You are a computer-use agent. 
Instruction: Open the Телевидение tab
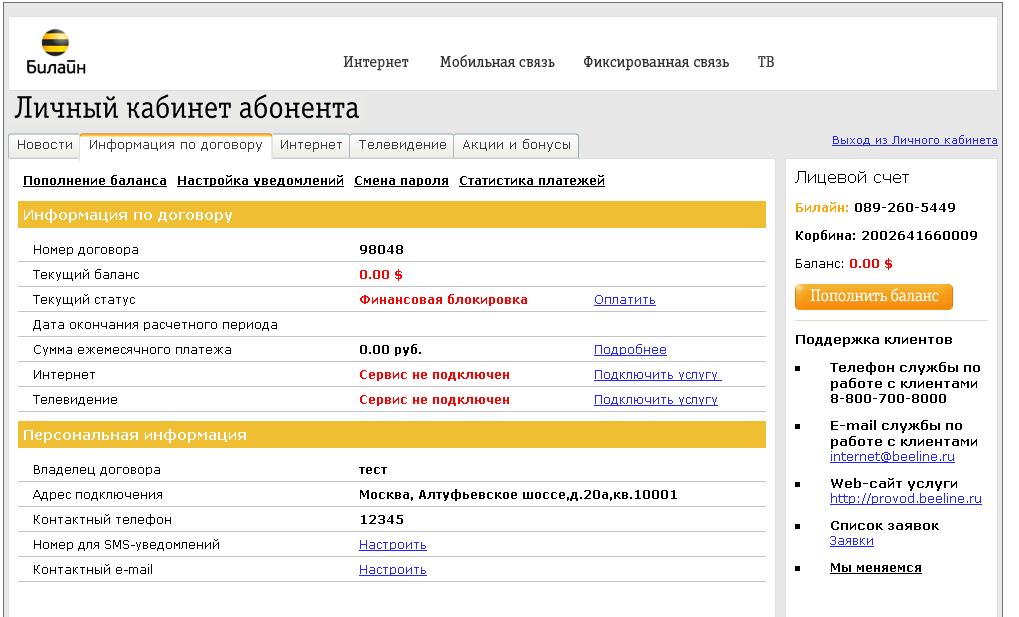[x=402, y=145]
